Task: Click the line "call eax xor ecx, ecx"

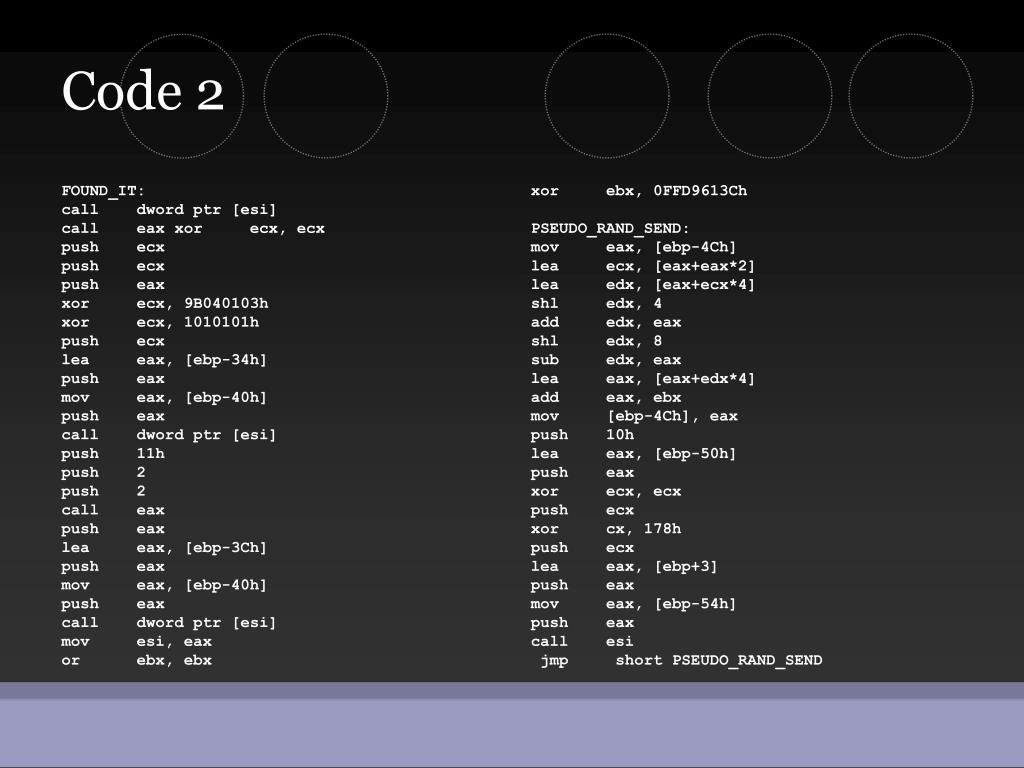Action: (x=193, y=229)
